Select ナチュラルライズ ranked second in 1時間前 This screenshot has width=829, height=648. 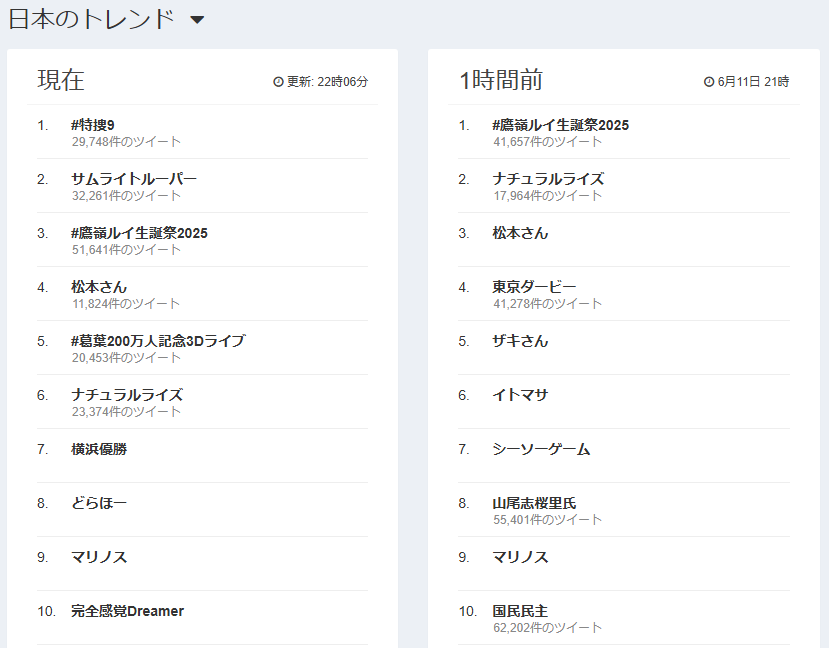click(x=548, y=179)
